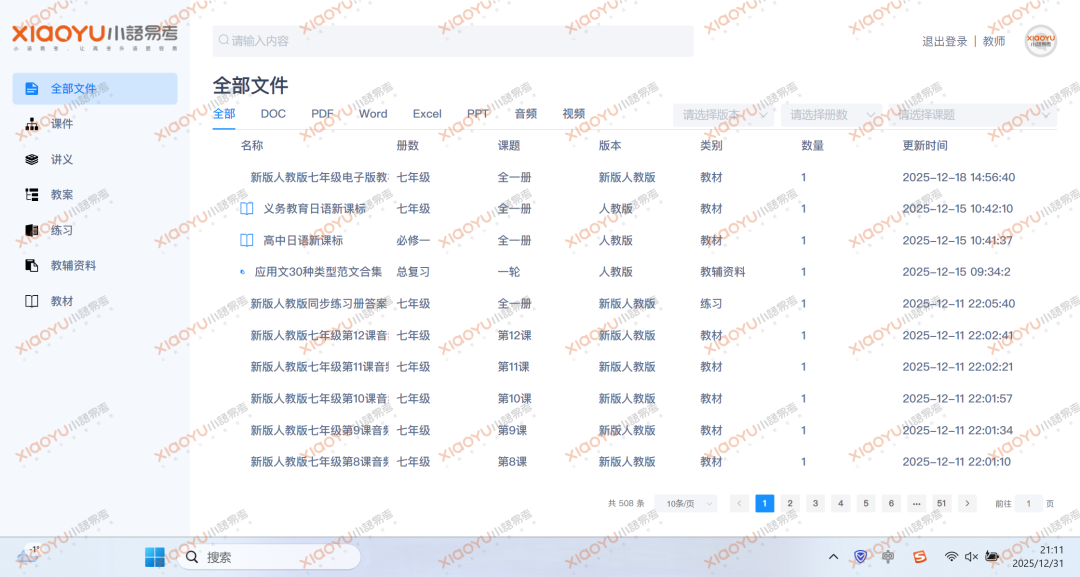Go to next page arrow
This screenshot has height=577, width=1080.
coord(967,503)
